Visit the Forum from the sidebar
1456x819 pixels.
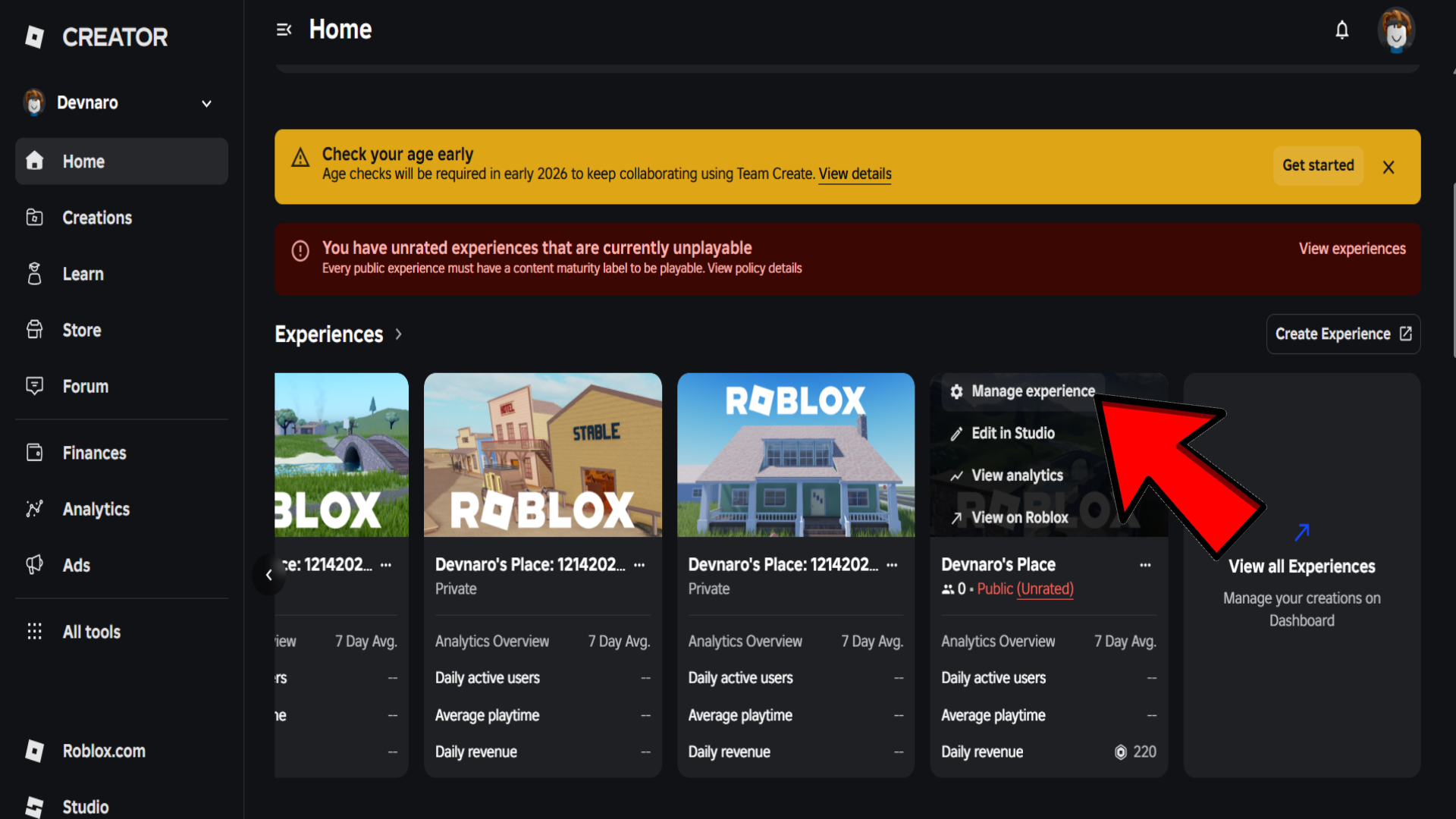[x=85, y=386]
